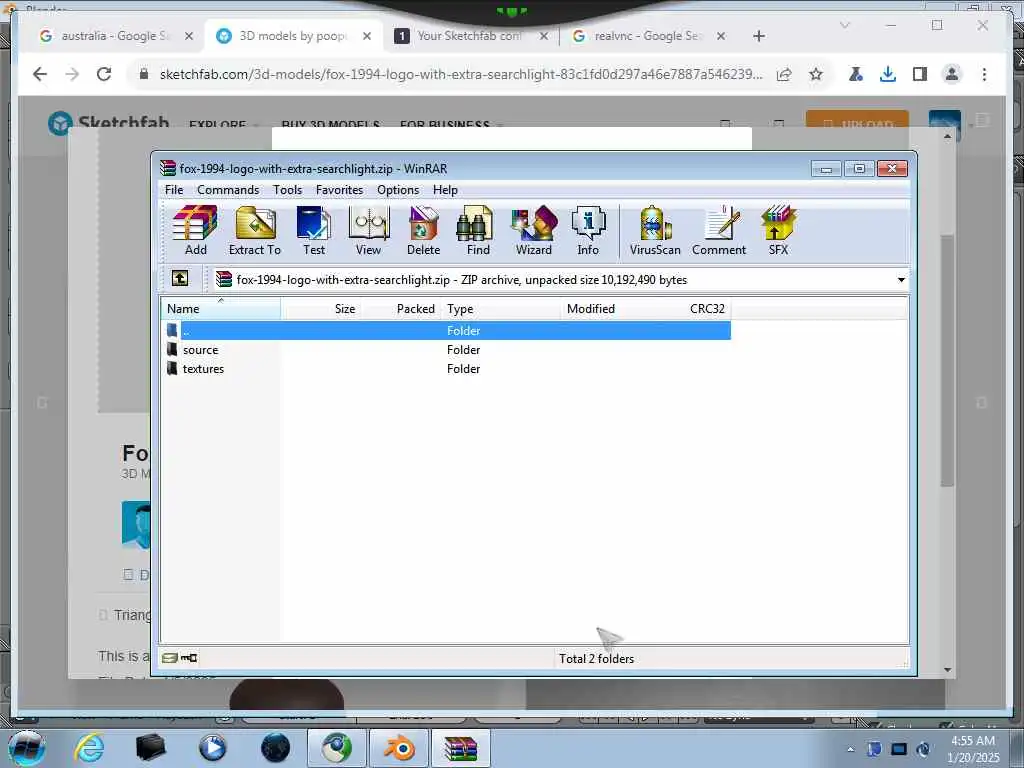Sort by the Packed column
1024x768 pixels.
coord(400,309)
